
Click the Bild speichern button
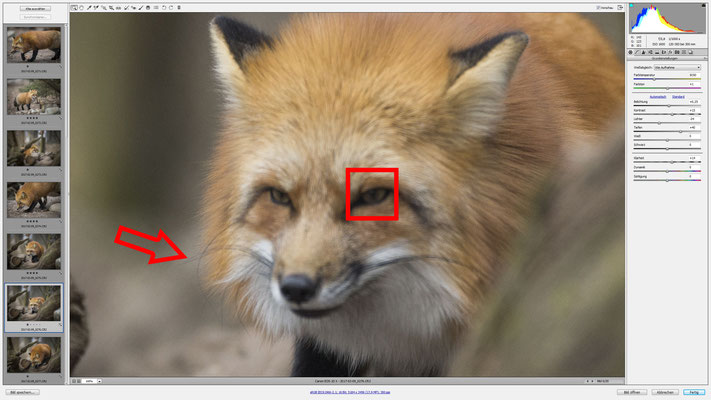point(23,392)
